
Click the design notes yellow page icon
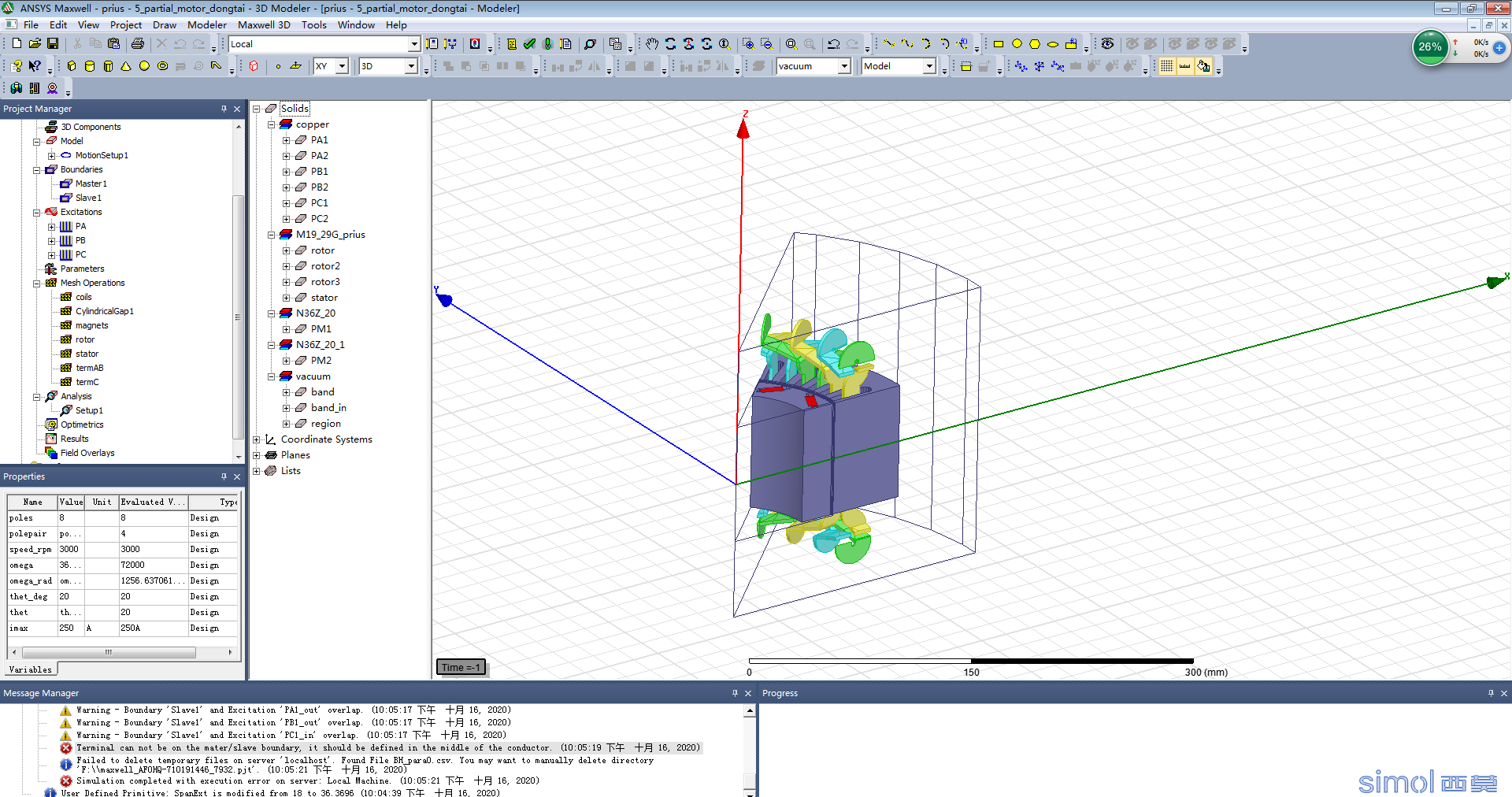(512, 44)
